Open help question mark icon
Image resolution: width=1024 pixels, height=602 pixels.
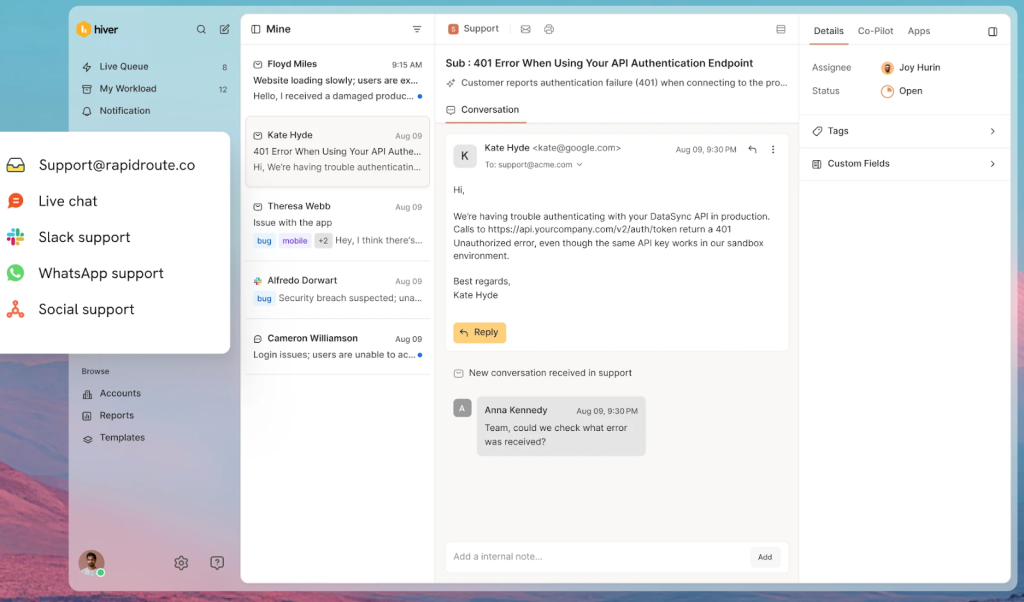(217, 563)
